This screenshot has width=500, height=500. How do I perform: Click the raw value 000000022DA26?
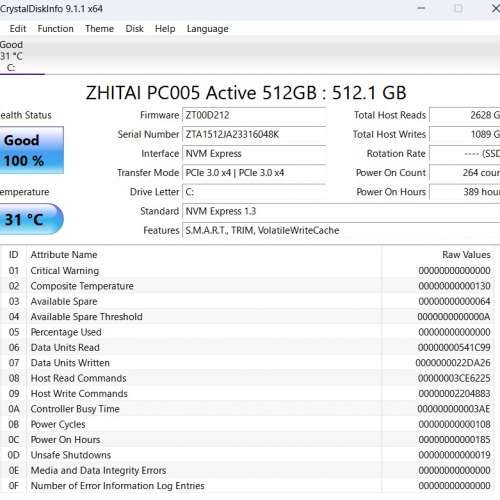tap(453, 363)
